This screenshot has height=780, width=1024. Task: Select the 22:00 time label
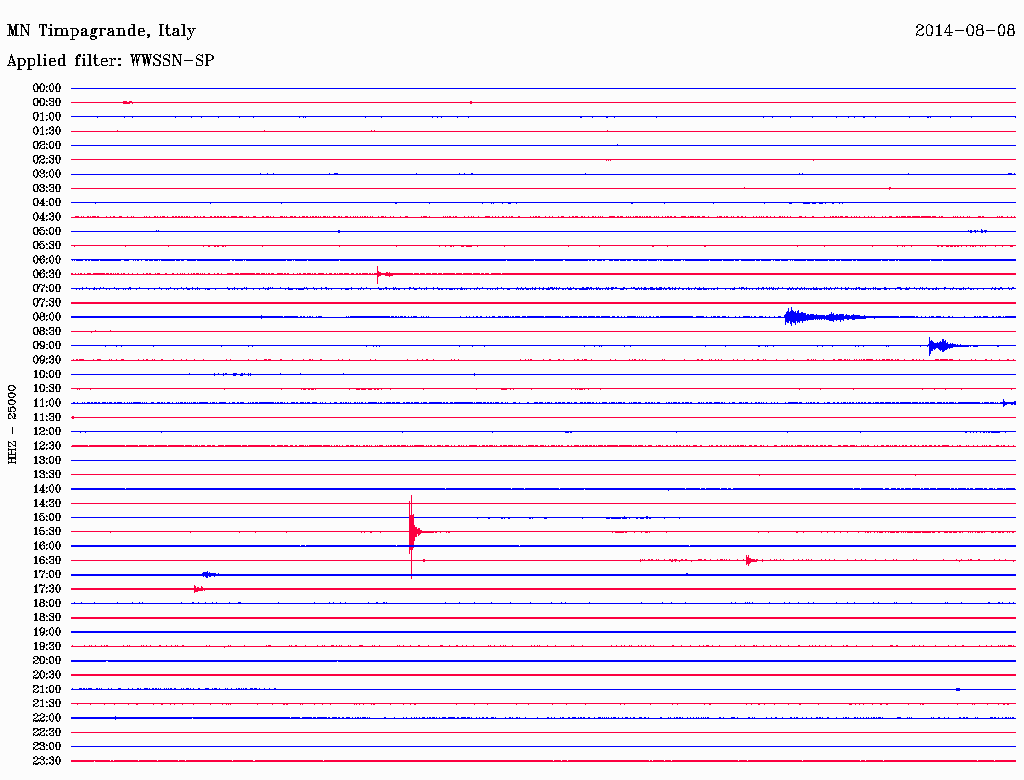47,718
